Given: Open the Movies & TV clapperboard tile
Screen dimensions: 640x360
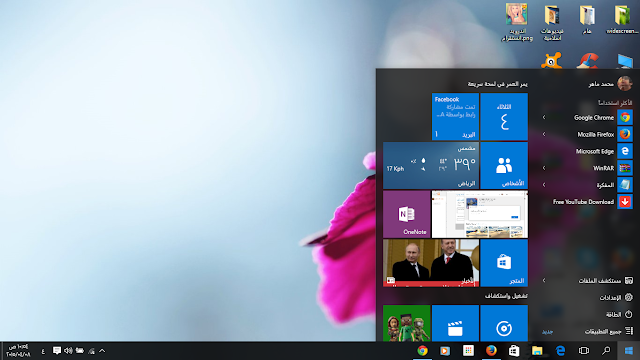Looking at the screenshot, I should pyautogui.click(x=455, y=323).
